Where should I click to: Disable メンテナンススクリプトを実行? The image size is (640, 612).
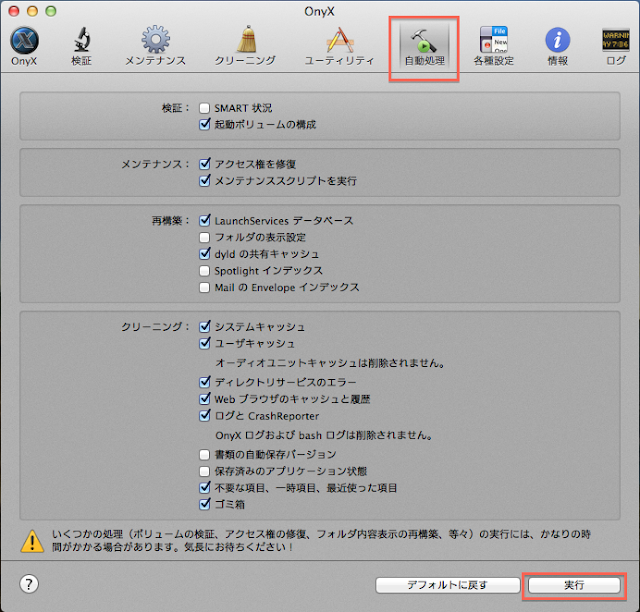pyautogui.click(x=204, y=180)
